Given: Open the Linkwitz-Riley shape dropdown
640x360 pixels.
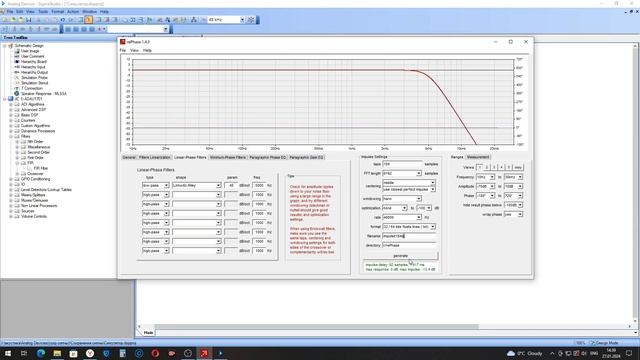Looking at the screenshot, I should 218,185.
